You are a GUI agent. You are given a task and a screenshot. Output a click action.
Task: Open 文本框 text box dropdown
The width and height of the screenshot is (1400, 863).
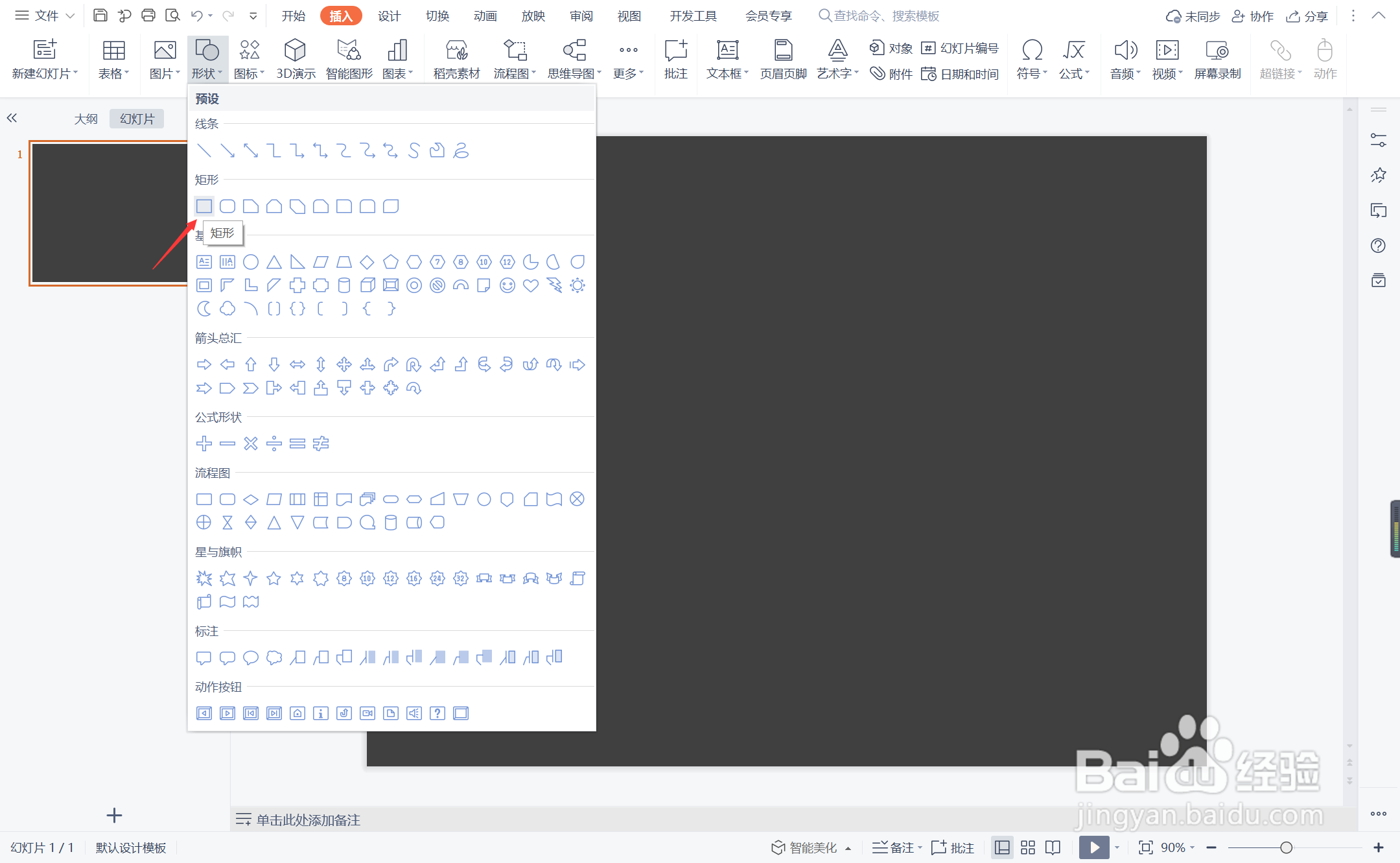pyautogui.click(x=727, y=60)
